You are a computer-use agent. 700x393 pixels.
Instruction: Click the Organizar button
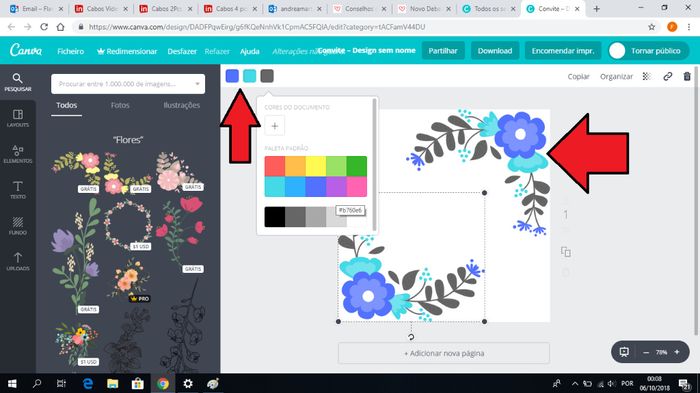[x=617, y=76]
